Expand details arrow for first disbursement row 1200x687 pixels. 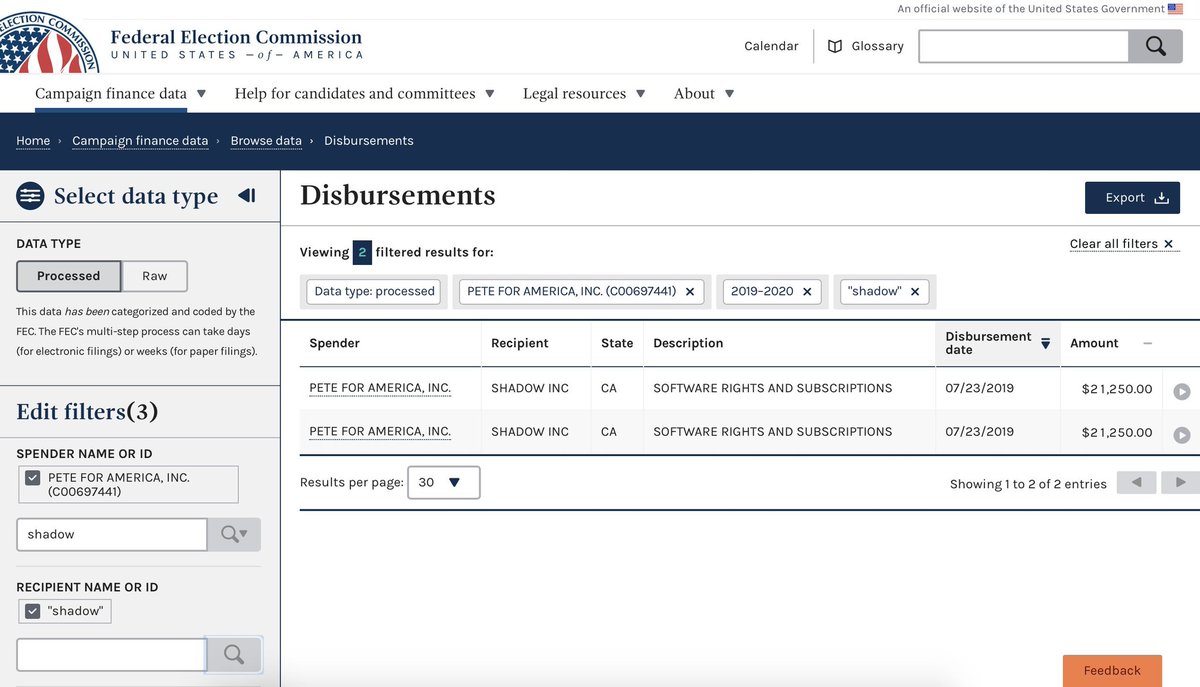[x=1182, y=391]
